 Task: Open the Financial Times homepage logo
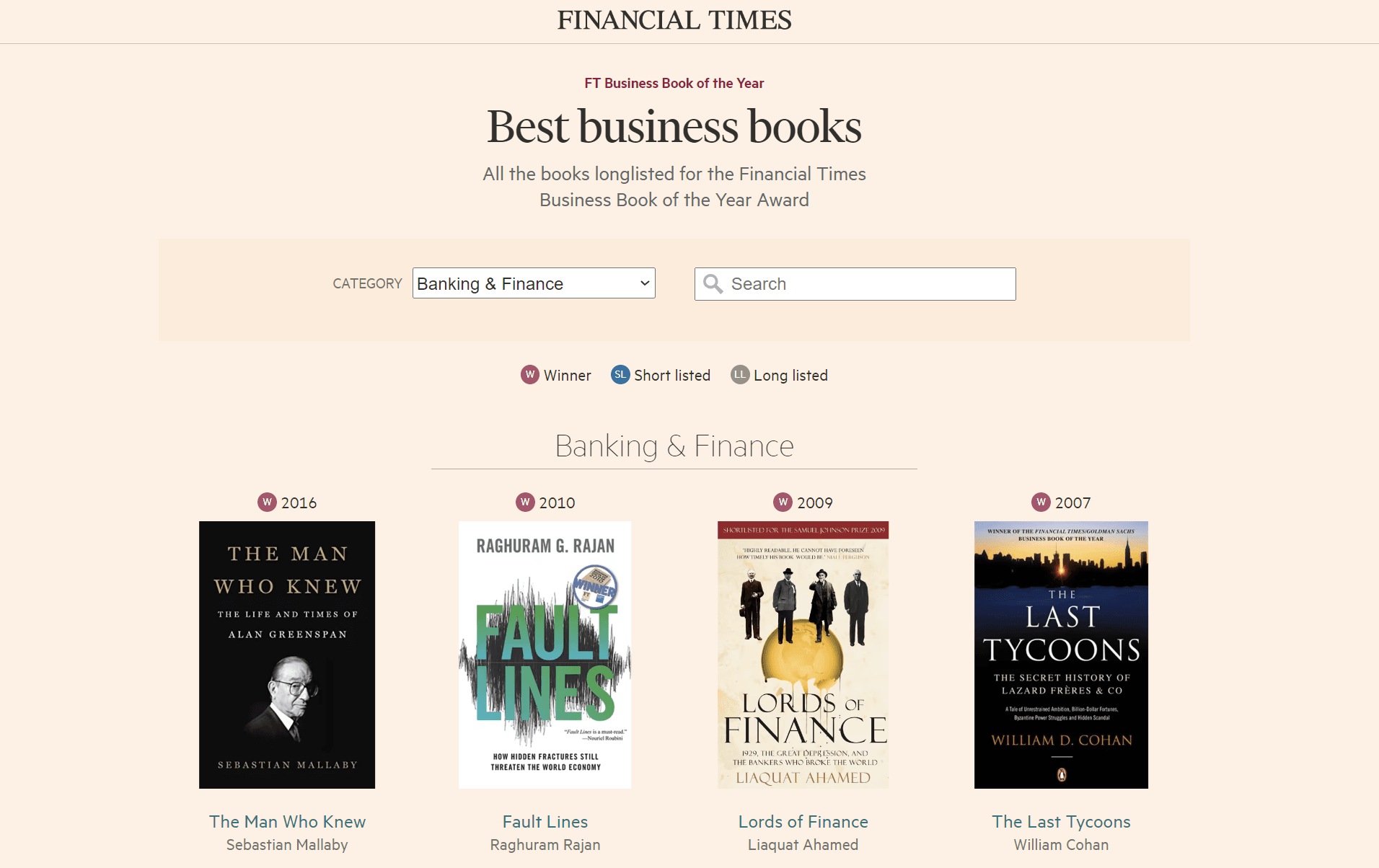point(674,20)
